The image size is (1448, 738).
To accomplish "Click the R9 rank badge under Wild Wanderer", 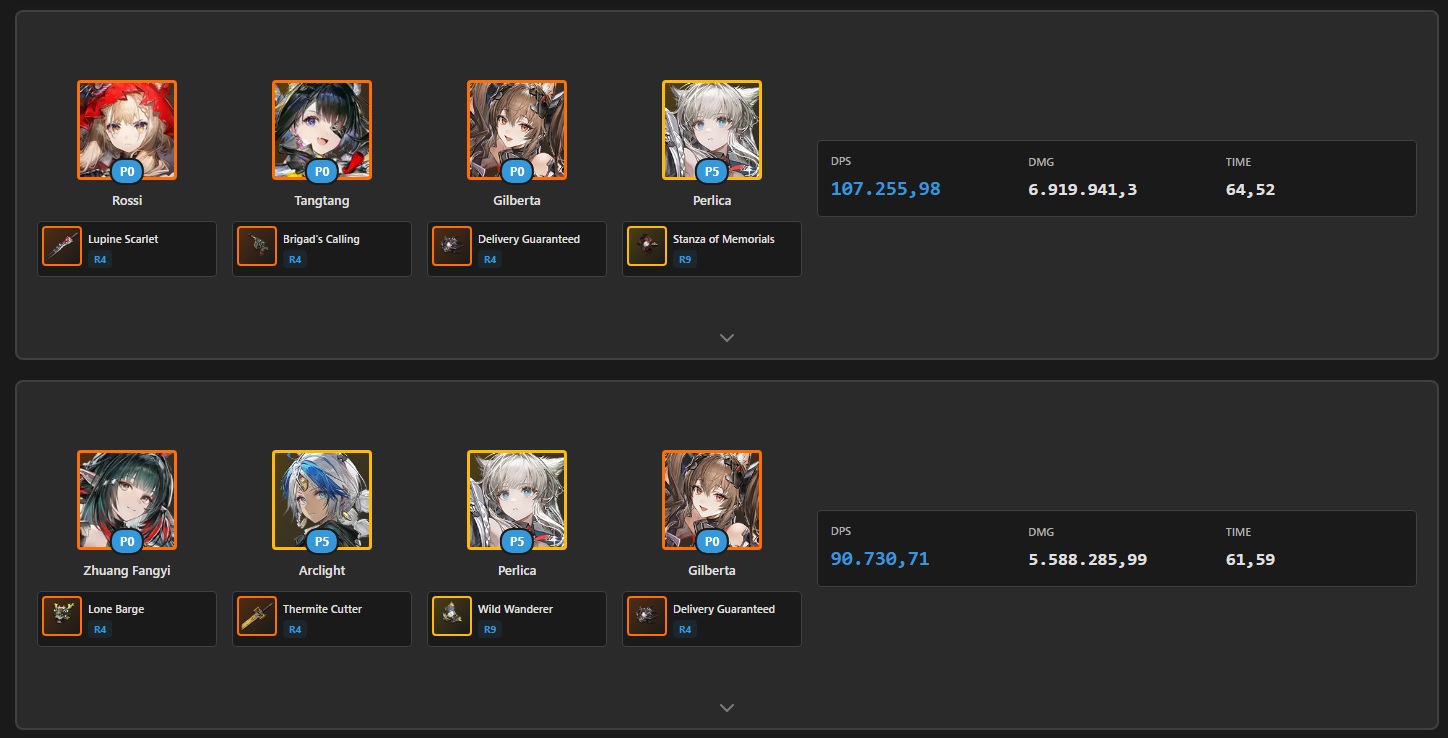I will (x=490, y=630).
